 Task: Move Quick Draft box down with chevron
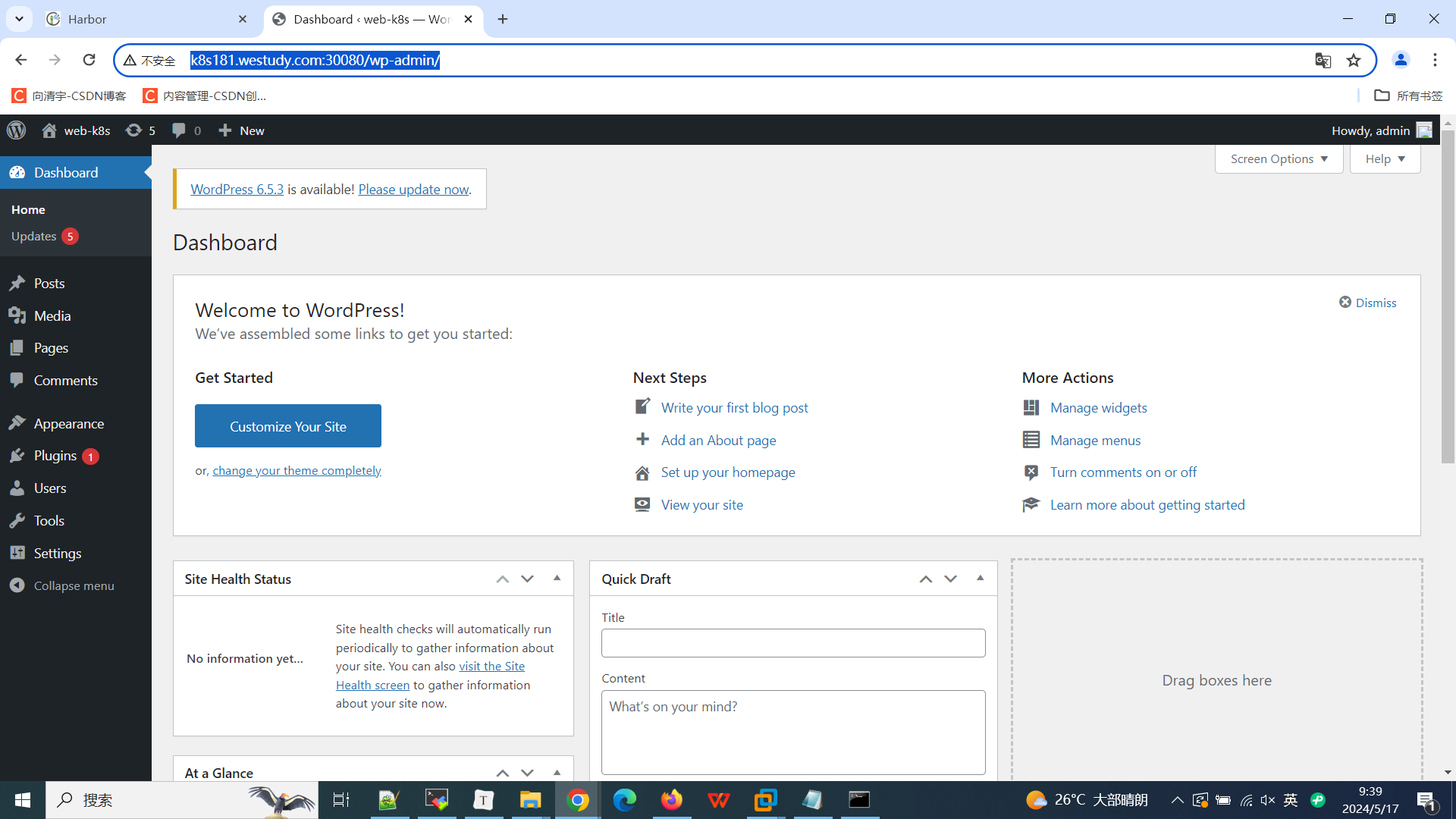950,579
